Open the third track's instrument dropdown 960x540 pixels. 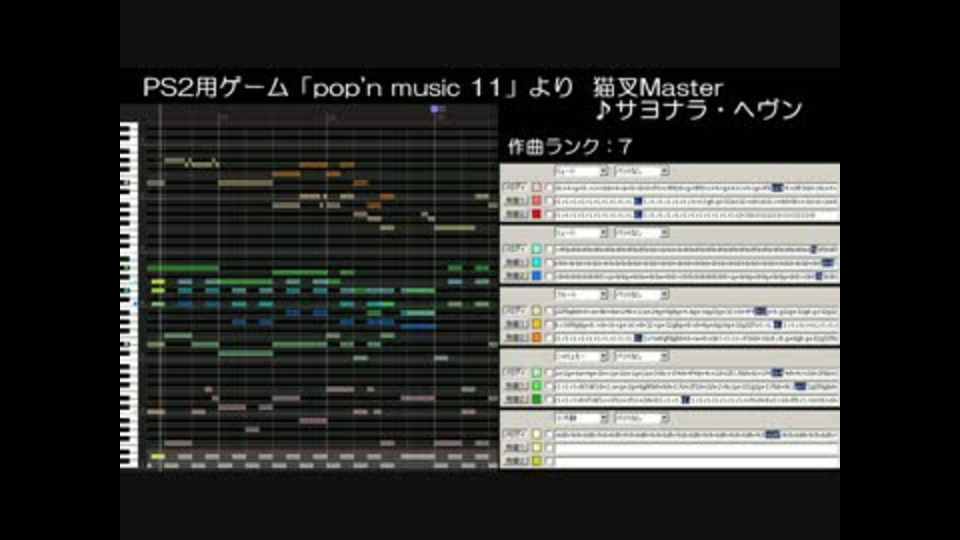click(x=581, y=295)
